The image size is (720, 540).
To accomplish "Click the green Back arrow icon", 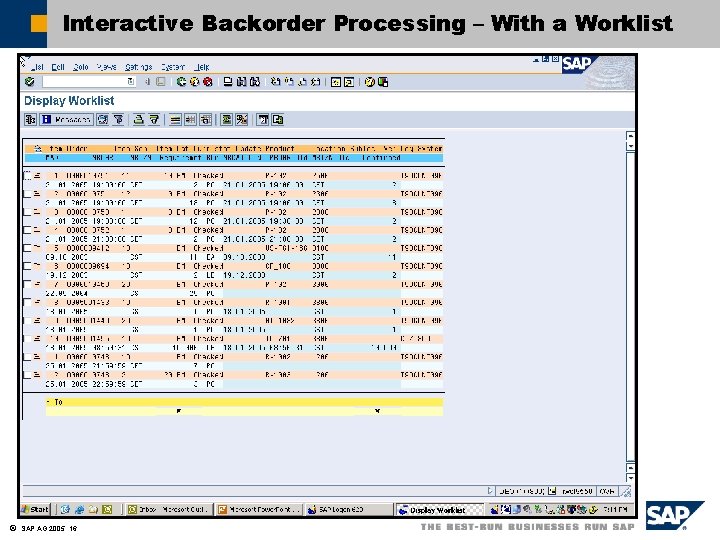I will (x=181, y=82).
